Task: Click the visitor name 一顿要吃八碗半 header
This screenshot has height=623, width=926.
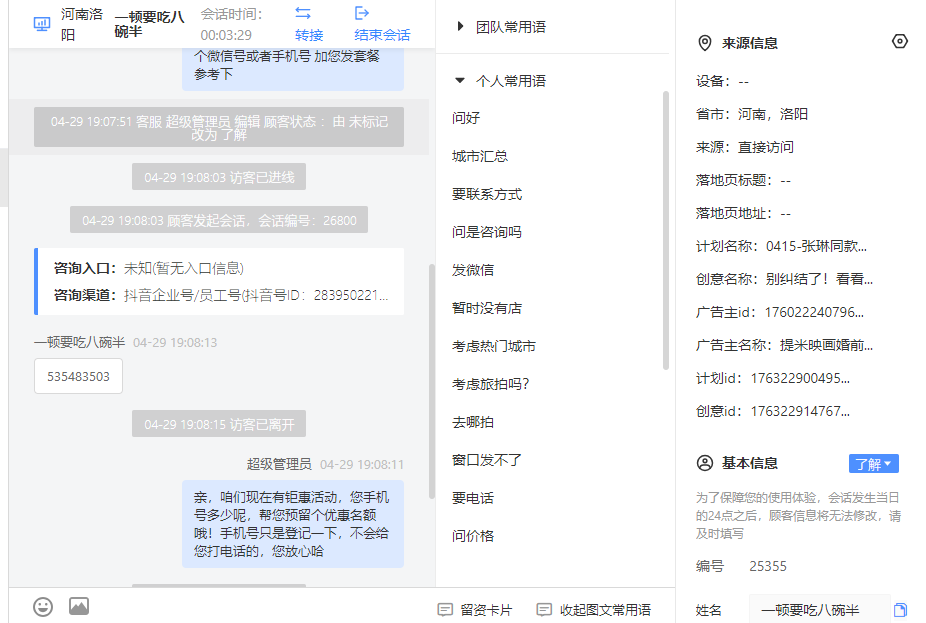Action: point(150,24)
